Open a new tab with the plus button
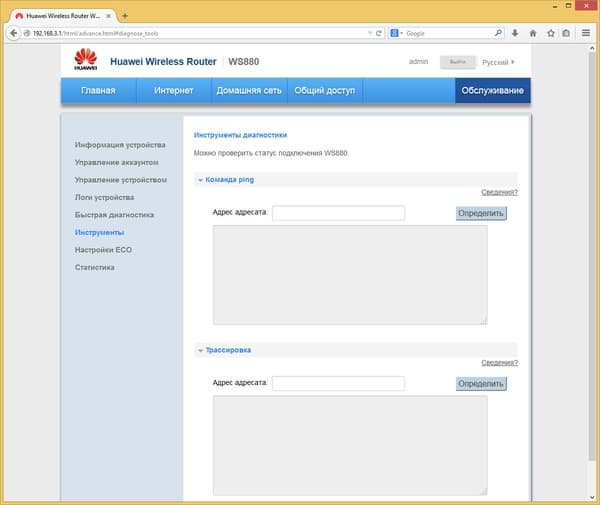The image size is (600, 505). point(125,16)
